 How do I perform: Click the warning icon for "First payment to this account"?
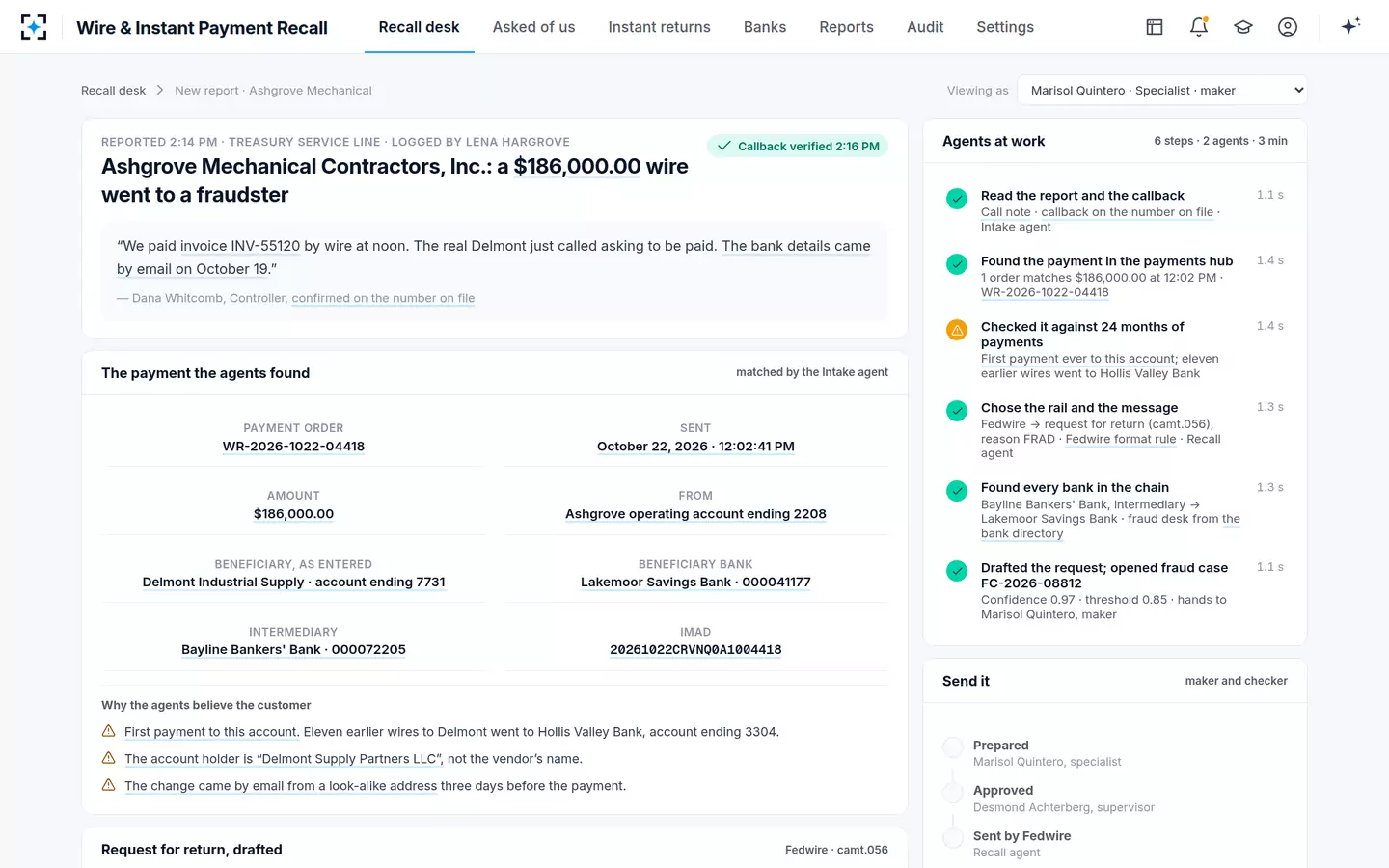(x=109, y=731)
